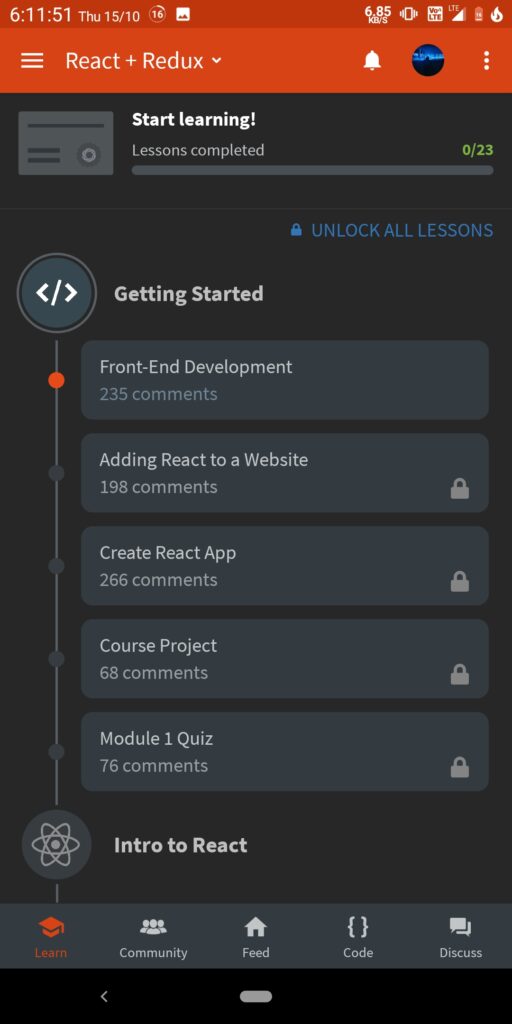Tap the Android back navigation arrow
This screenshot has width=512, height=1024.
click(104, 996)
